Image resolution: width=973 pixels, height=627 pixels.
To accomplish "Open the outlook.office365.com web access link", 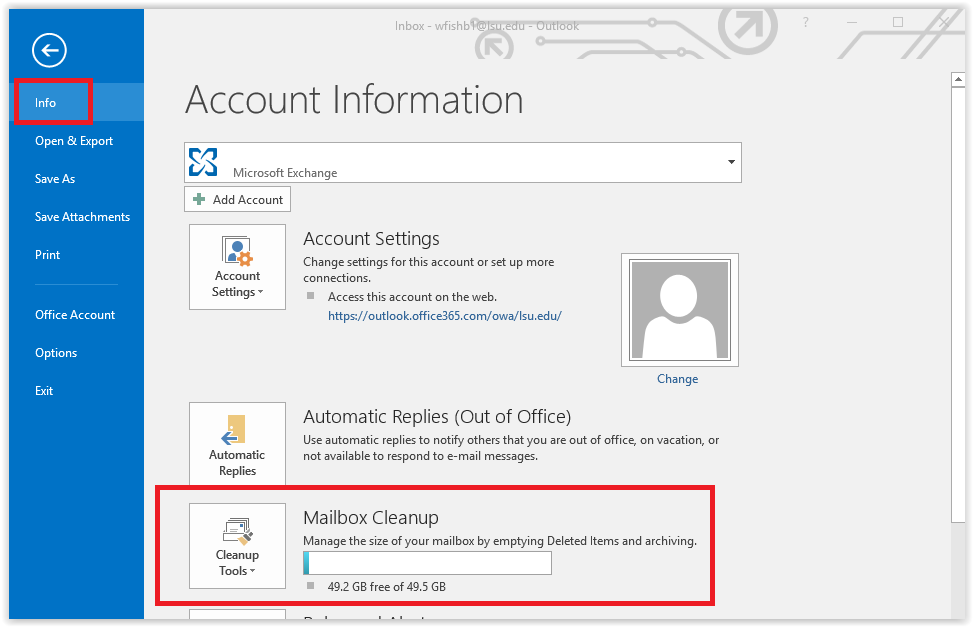I will (x=444, y=315).
